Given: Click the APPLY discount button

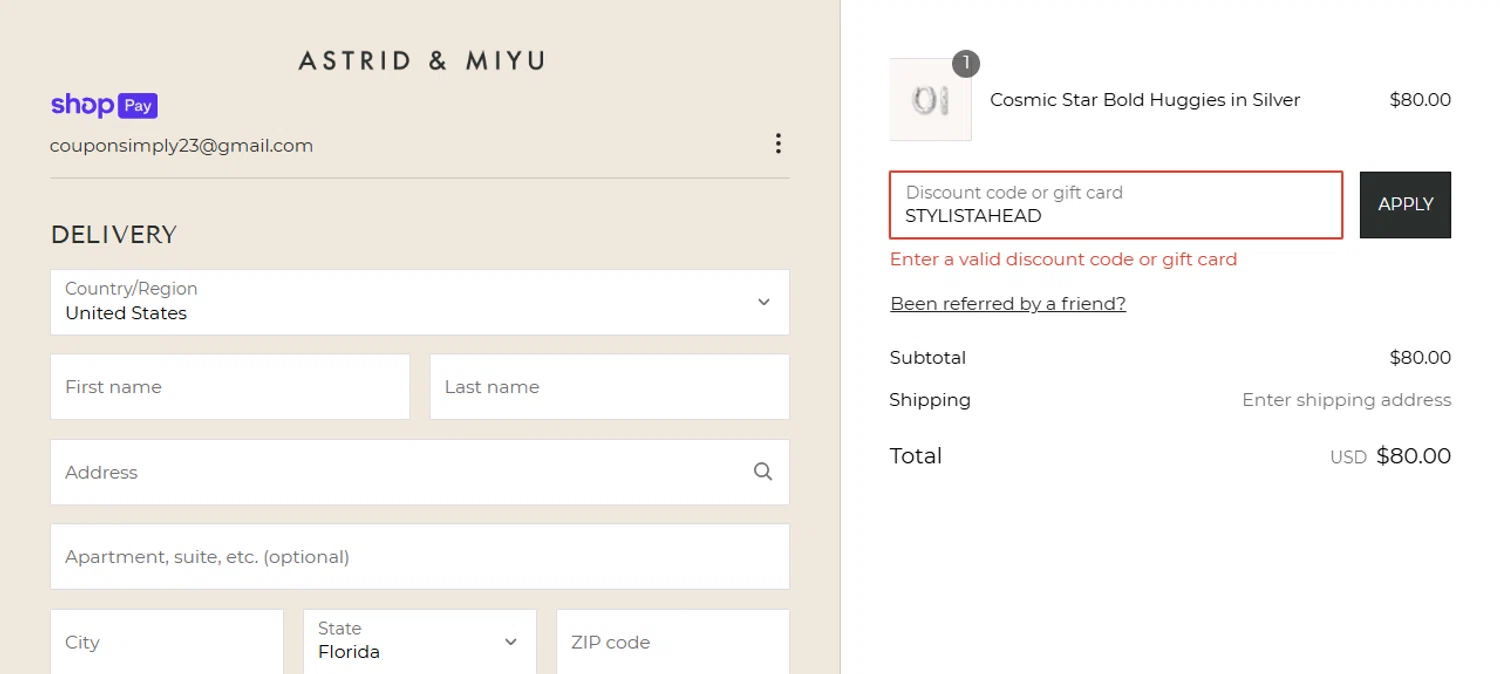Looking at the screenshot, I should (x=1405, y=205).
